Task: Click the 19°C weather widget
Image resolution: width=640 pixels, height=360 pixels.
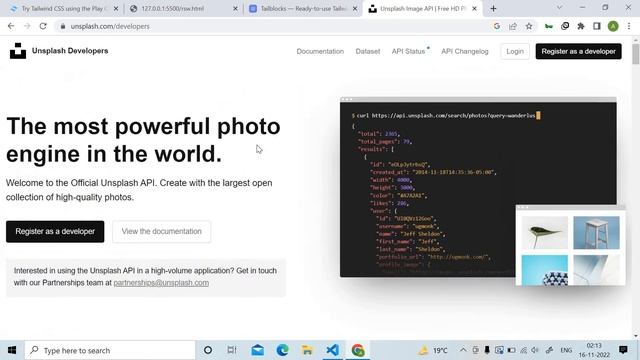Action: point(434,350)
